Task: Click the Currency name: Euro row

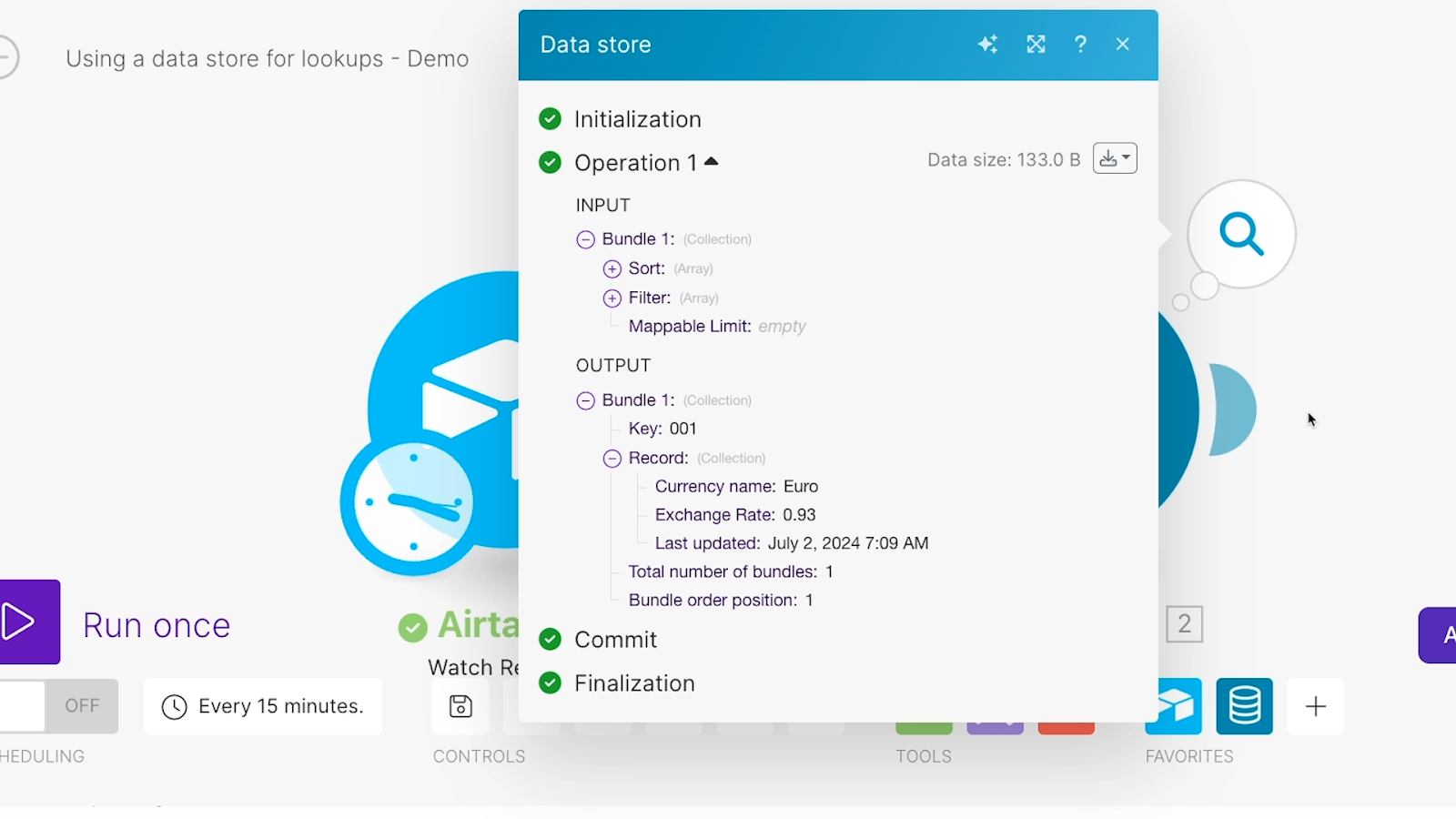Action: pos(736,487)
